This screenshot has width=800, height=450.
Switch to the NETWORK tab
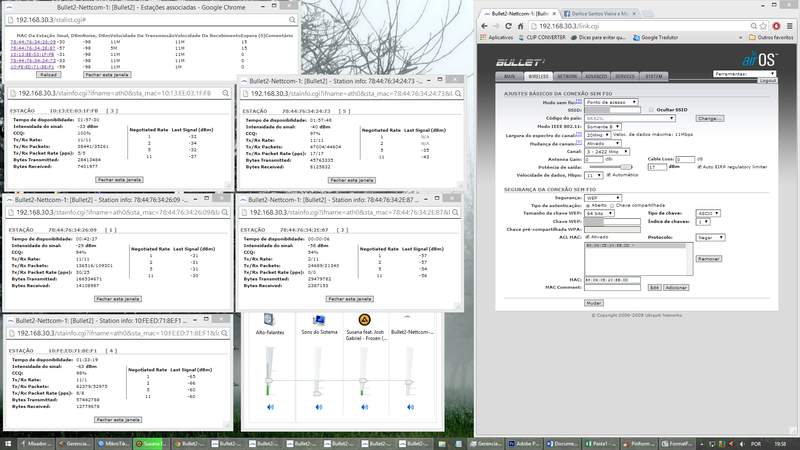click(x=567, y=77)
